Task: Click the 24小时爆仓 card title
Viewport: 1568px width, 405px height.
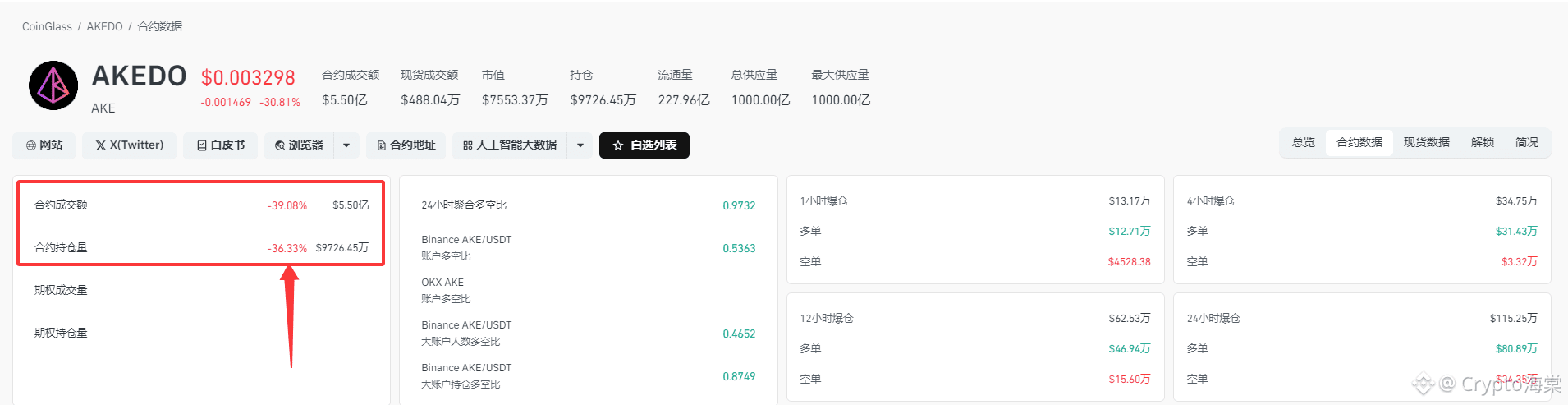Action: coord(1213,319)
